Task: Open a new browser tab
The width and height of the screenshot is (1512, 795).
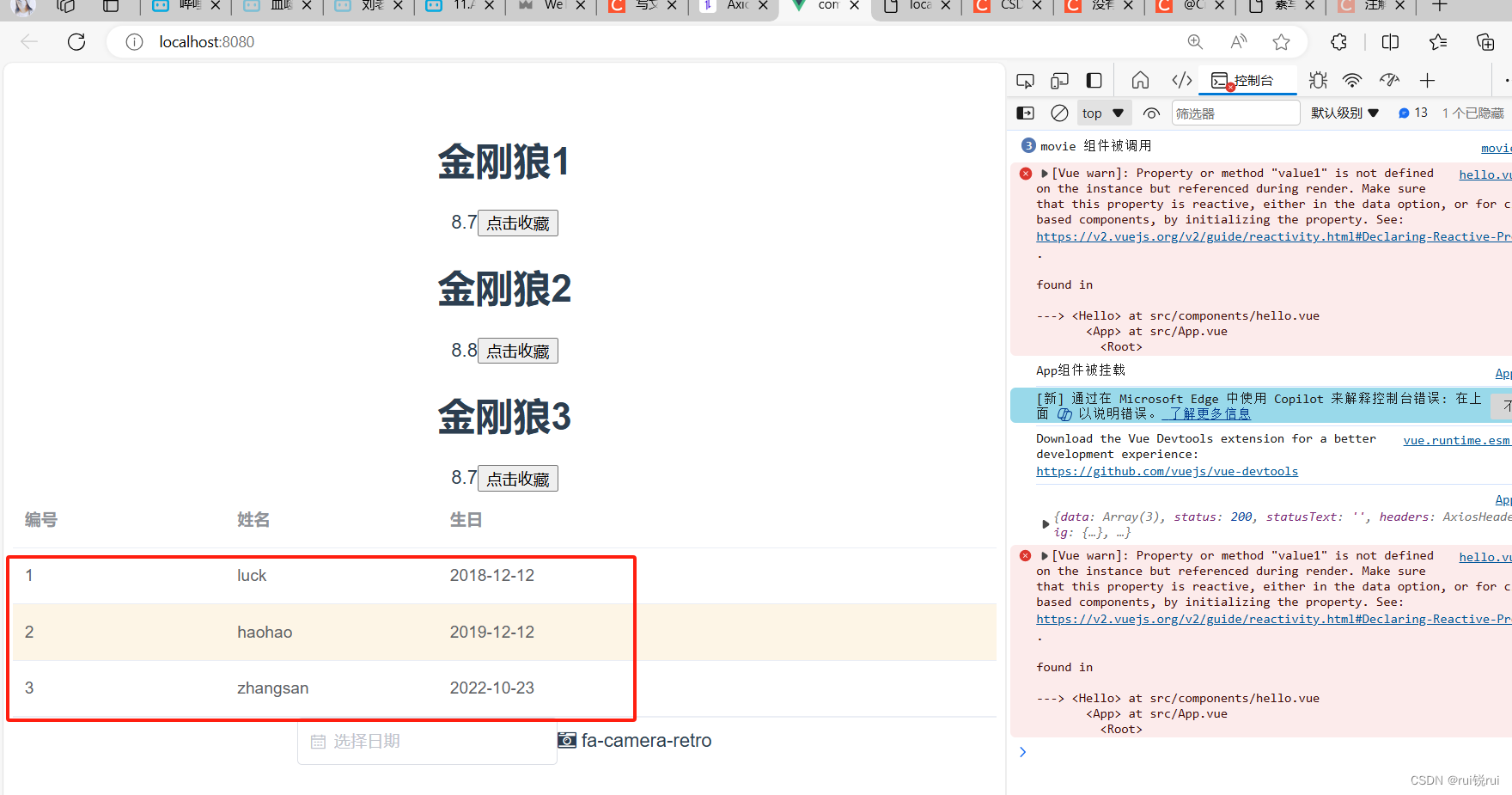Action: (1440, 6)
